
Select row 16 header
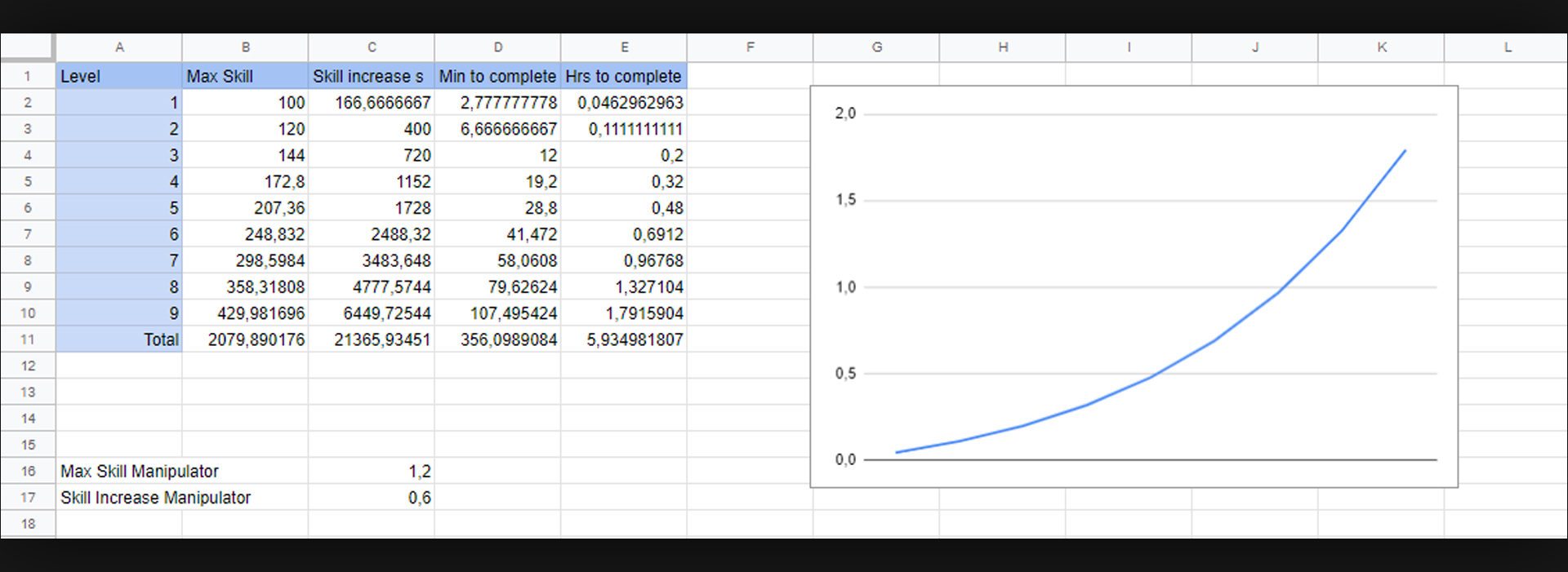pyautogui.click(x=28, y=471)
